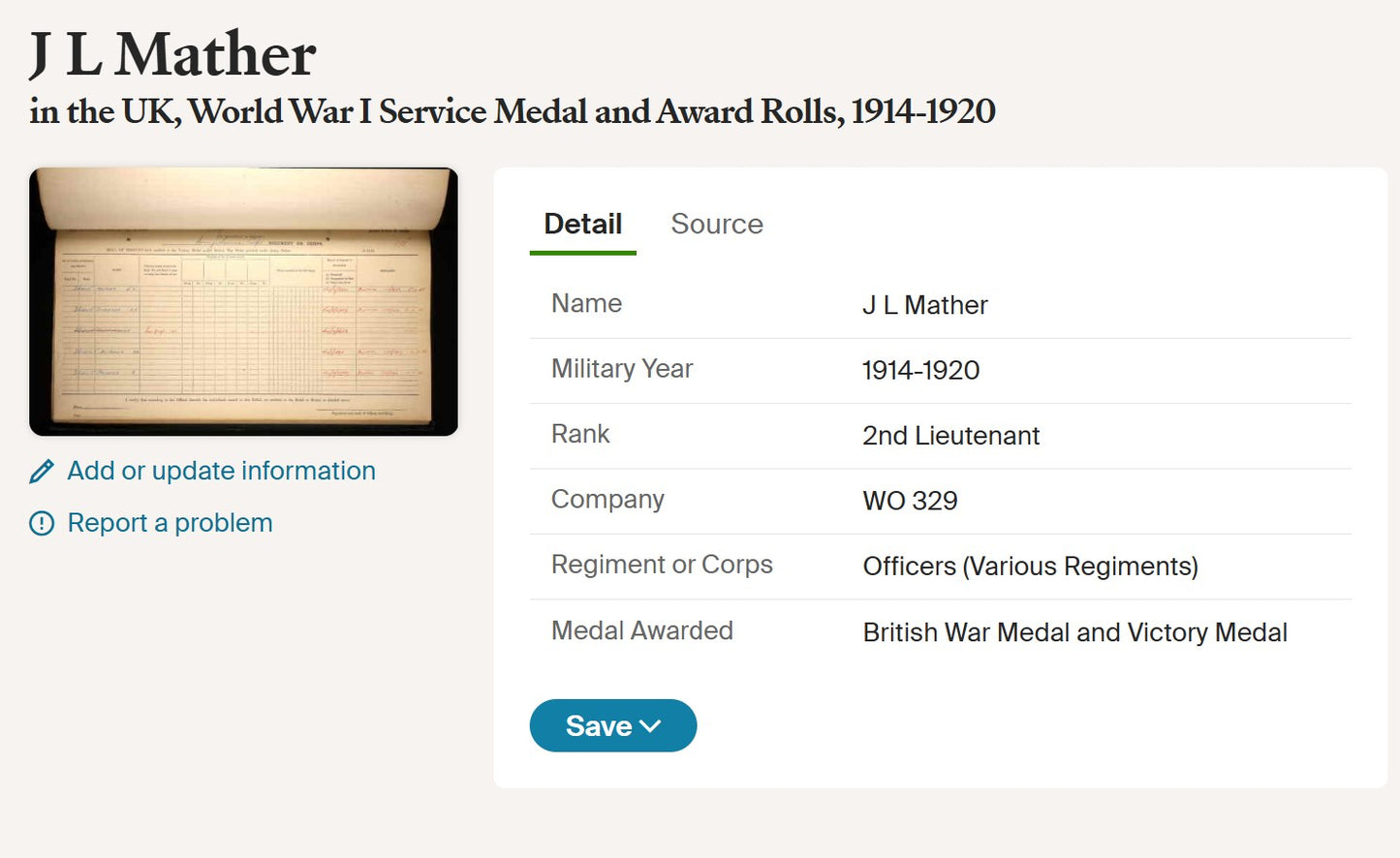Click the Add or update information link
The height and width of the screenshot is (858, 1400).
(221, 471)
